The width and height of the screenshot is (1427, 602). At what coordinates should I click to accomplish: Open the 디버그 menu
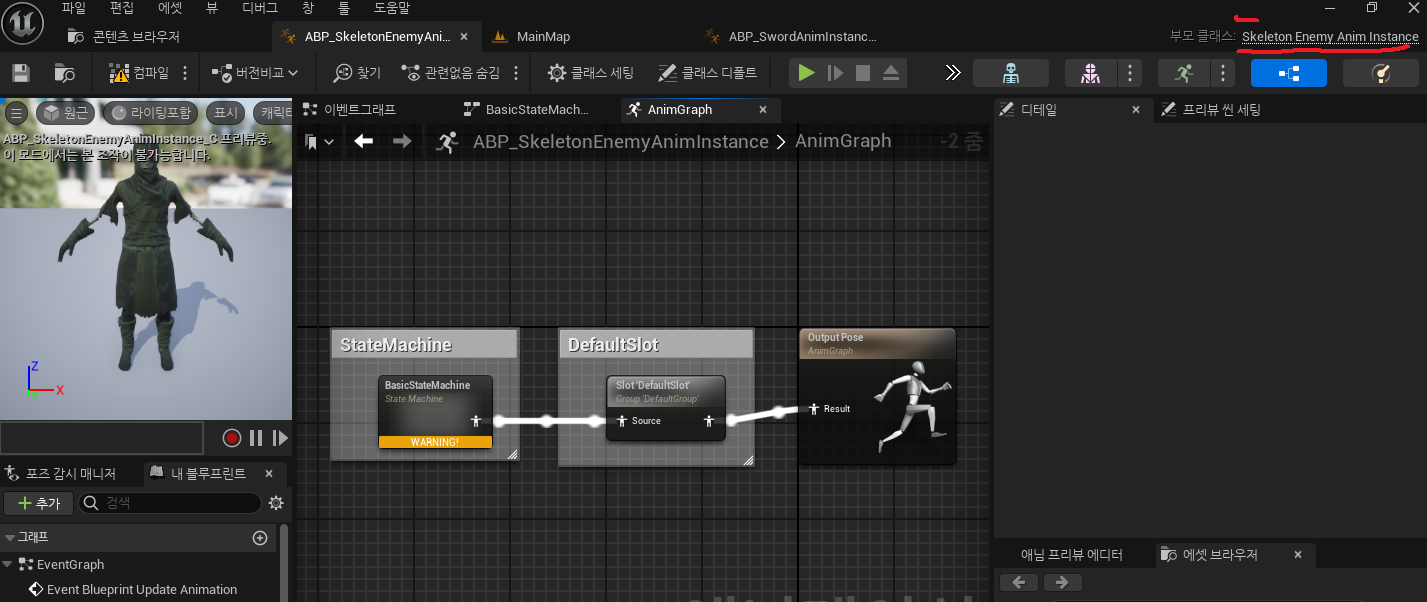pyautogui.click(x=260, y=8)
